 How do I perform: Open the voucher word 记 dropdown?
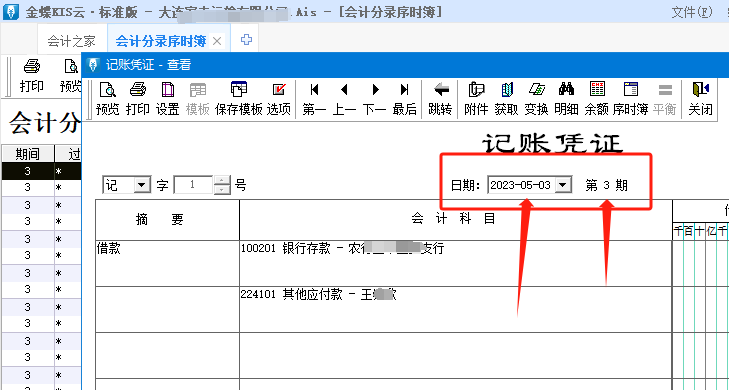142,185
